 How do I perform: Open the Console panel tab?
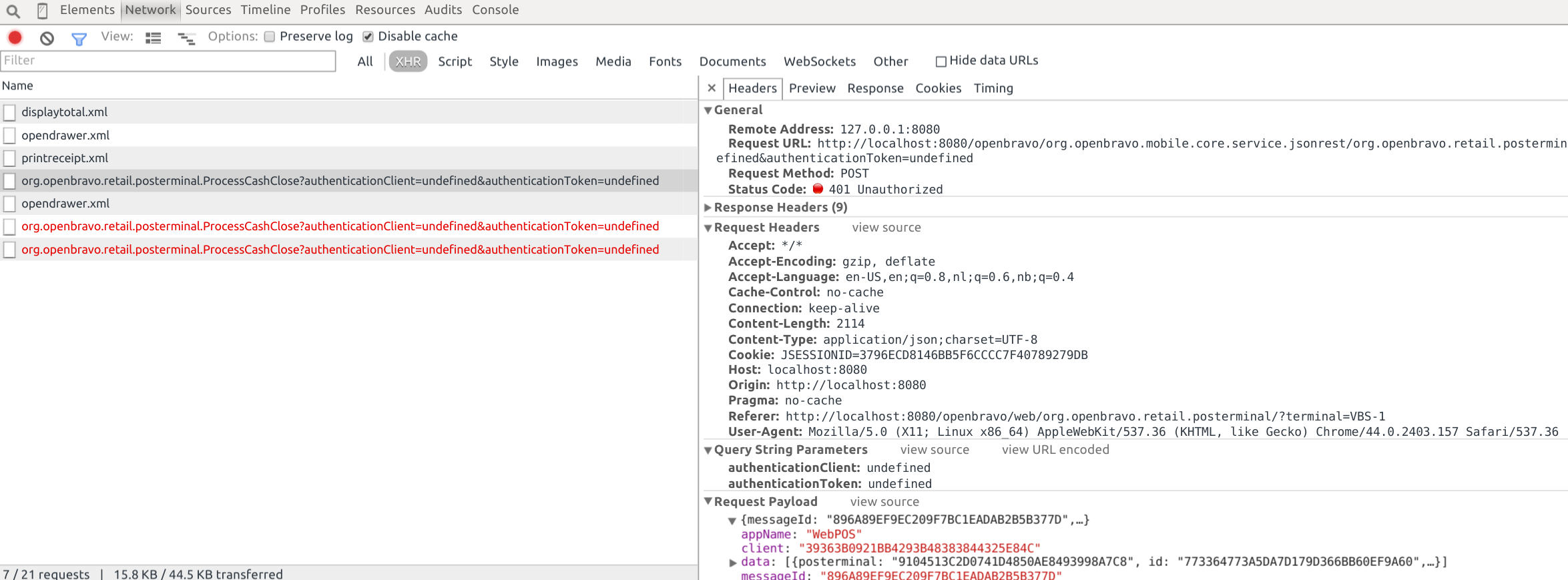[x=495, y=10]
